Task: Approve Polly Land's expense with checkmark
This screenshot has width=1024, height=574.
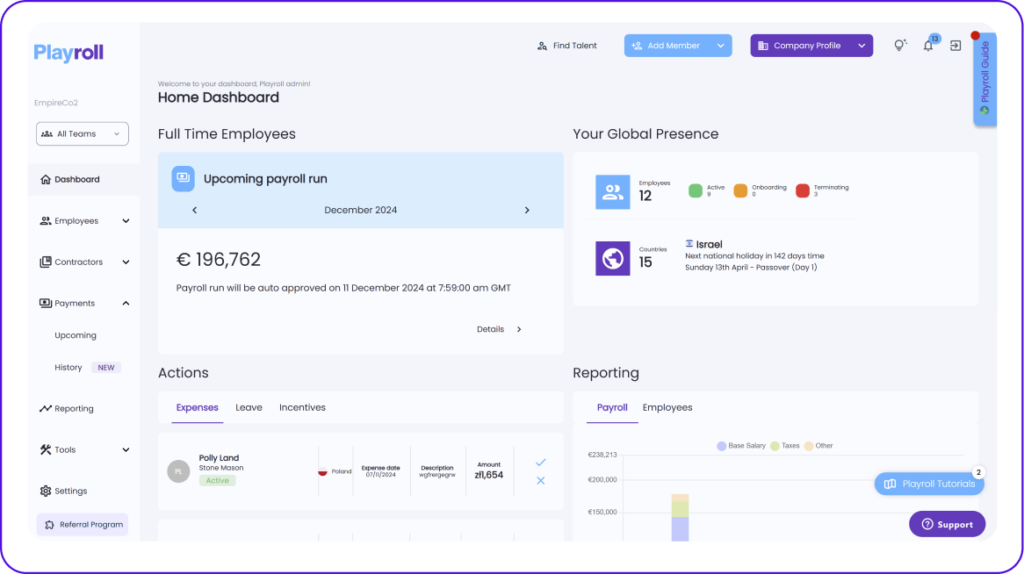Action: point(541,462)
